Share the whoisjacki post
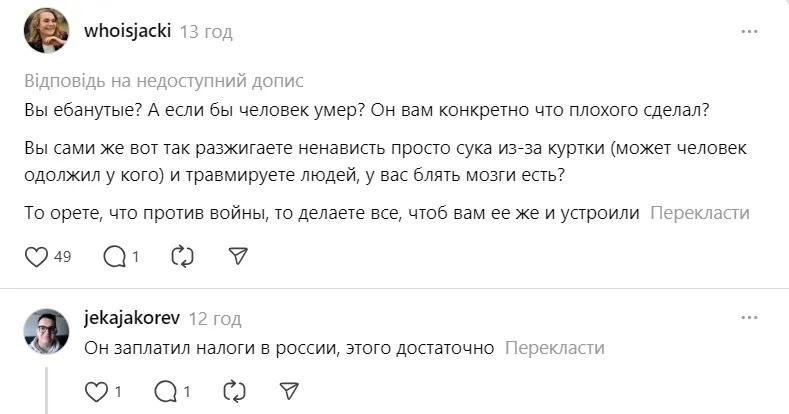This screenshot has height=414, width=789. [x=238, y=257]
